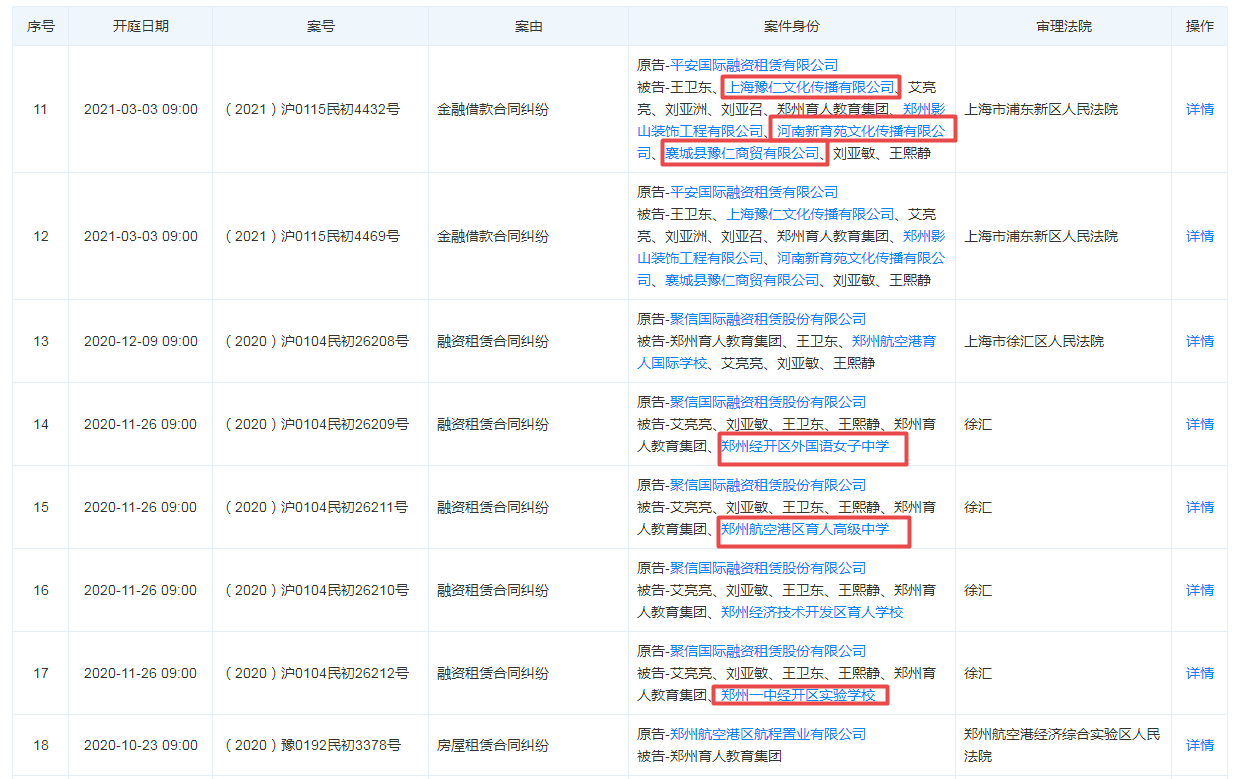The width and height of the screenshot is (1242, 779).
Task: Select case number （2020）沪0104民初26208号
Action: 316,341
